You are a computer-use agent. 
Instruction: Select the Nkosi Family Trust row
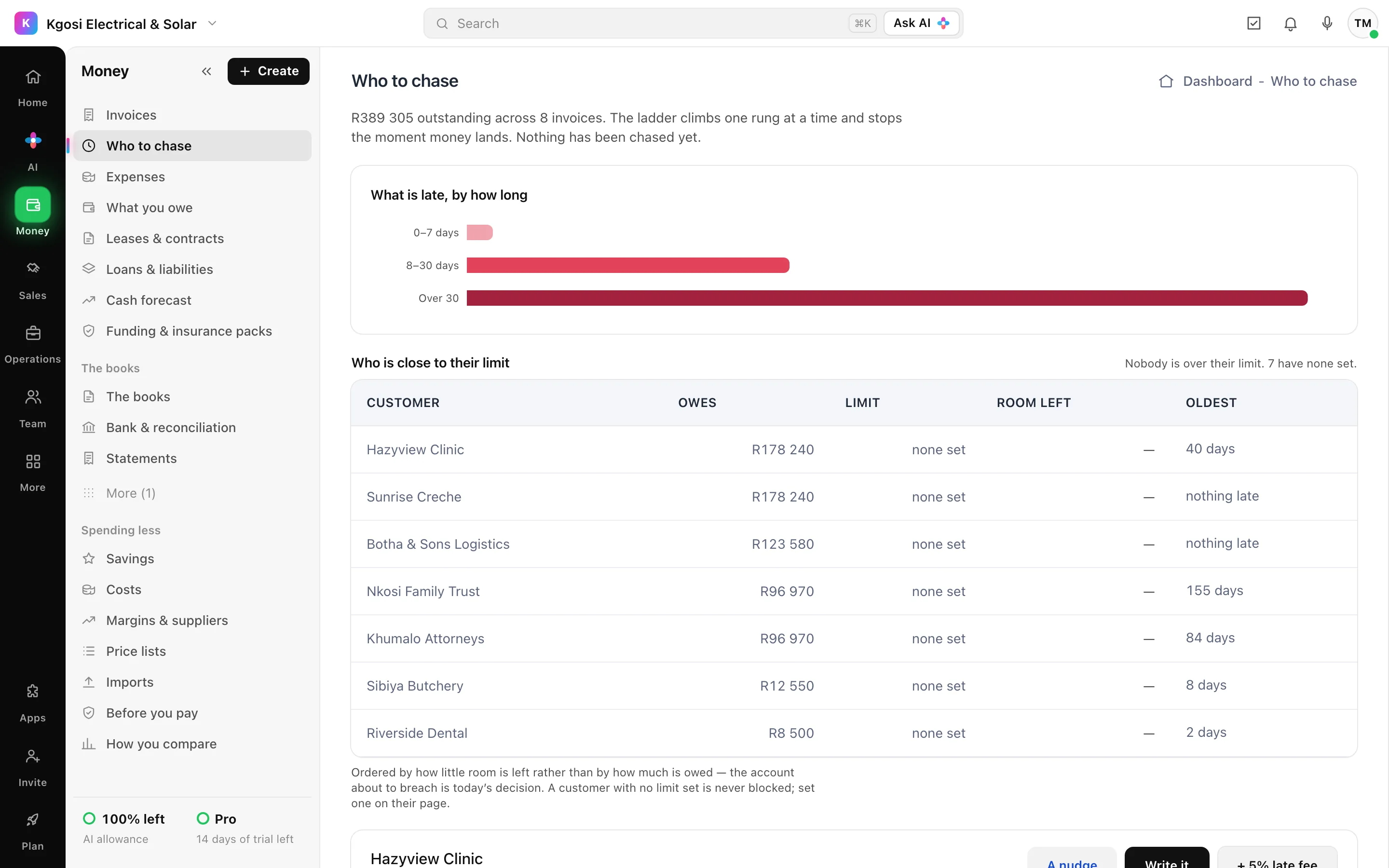[854, 591]
